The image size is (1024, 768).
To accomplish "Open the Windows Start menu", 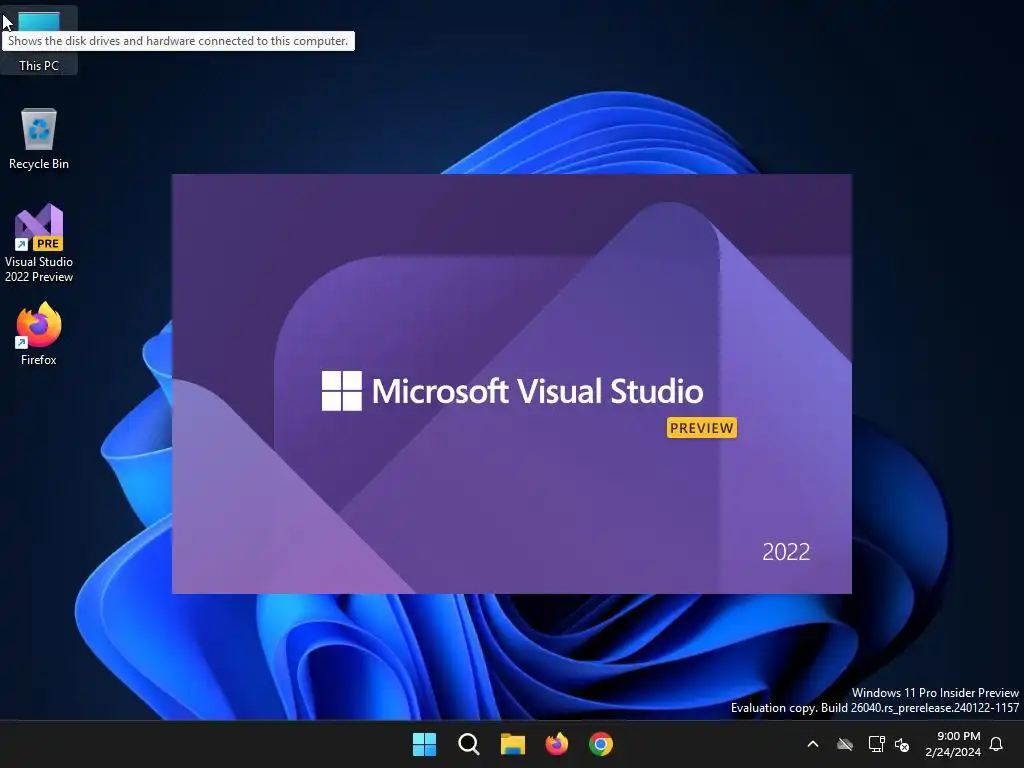I will point(424,744).
